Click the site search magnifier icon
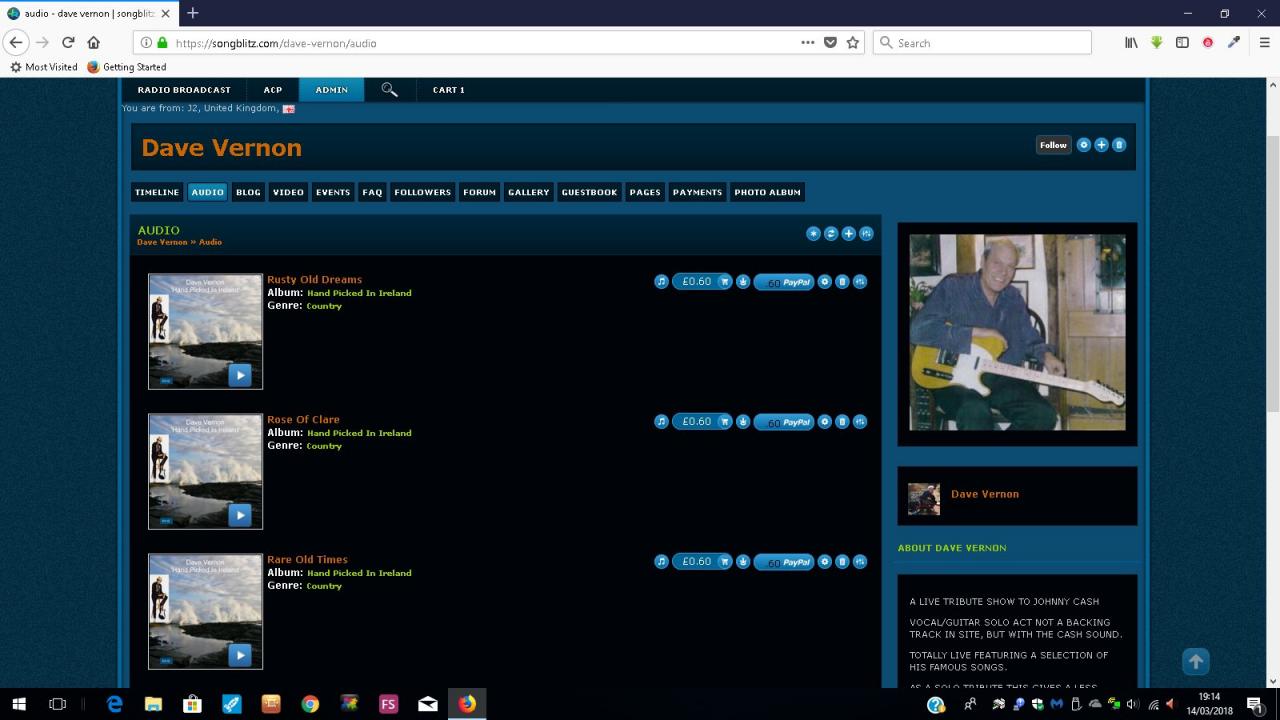 pyautogui.click(x=389, y=90)
